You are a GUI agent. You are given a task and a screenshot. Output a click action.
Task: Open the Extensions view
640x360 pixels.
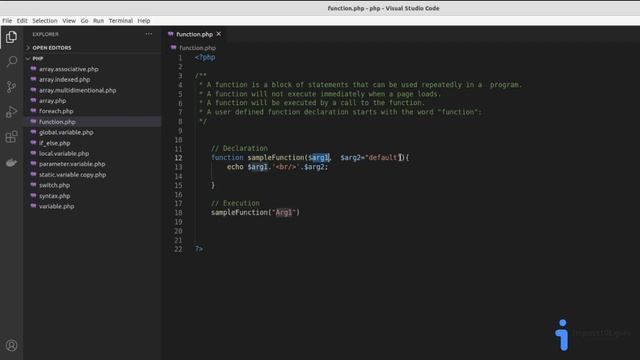click(11, 137)
